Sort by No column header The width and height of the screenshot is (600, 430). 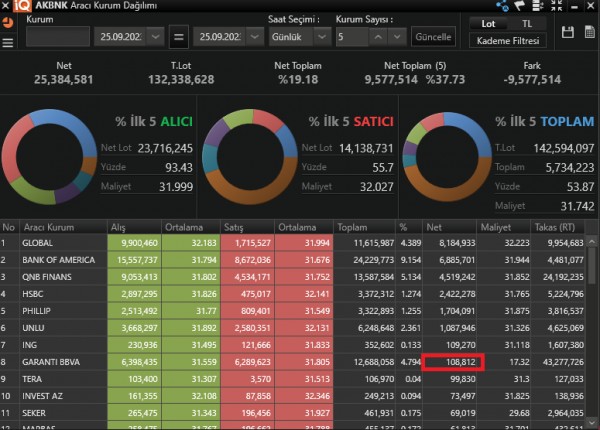pyautogui.click(x=9, y=227)
